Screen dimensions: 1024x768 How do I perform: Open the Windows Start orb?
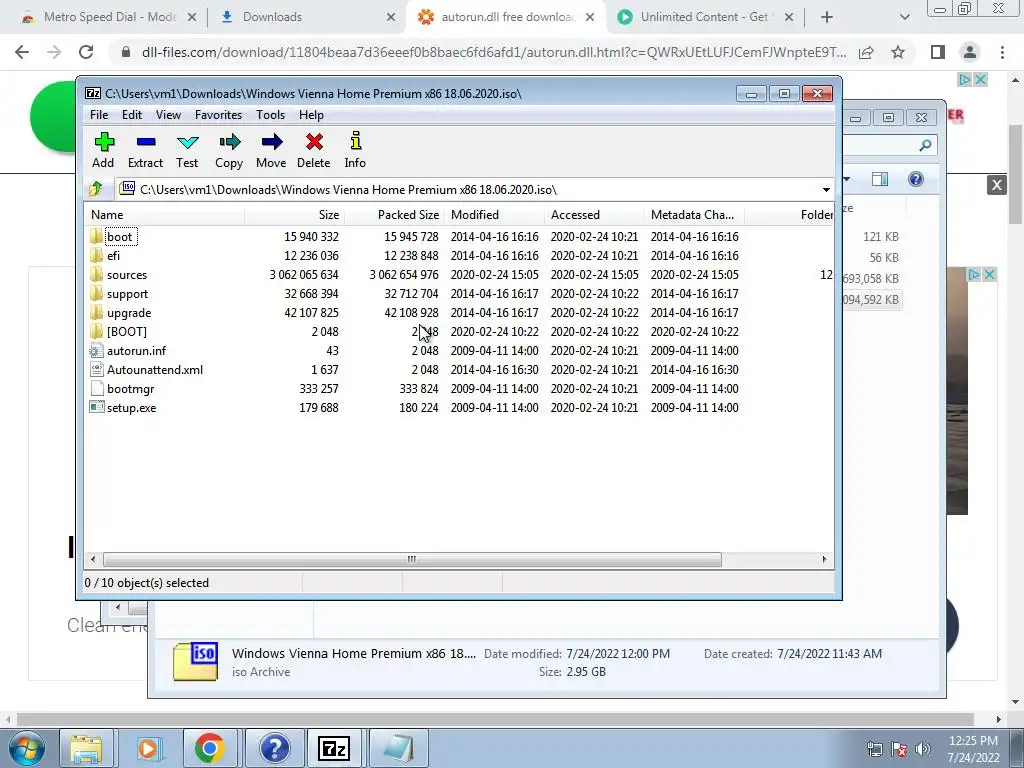tap(27, 748)
